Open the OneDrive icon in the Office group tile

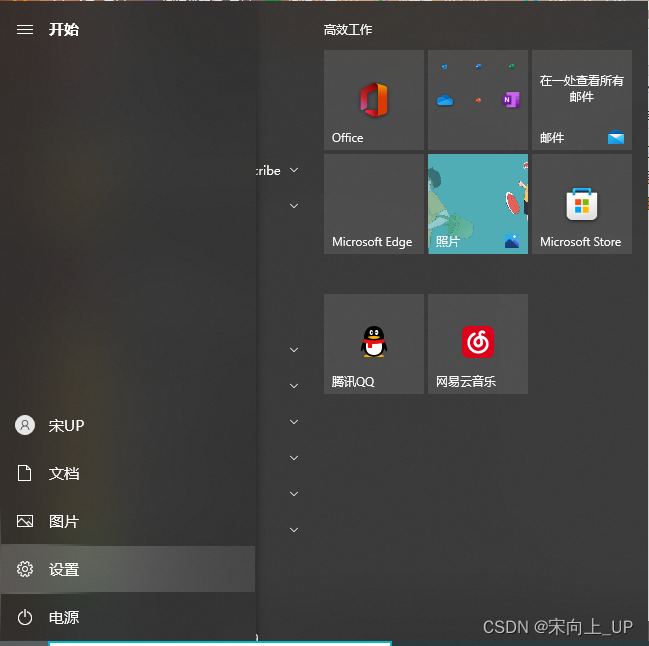445,100
